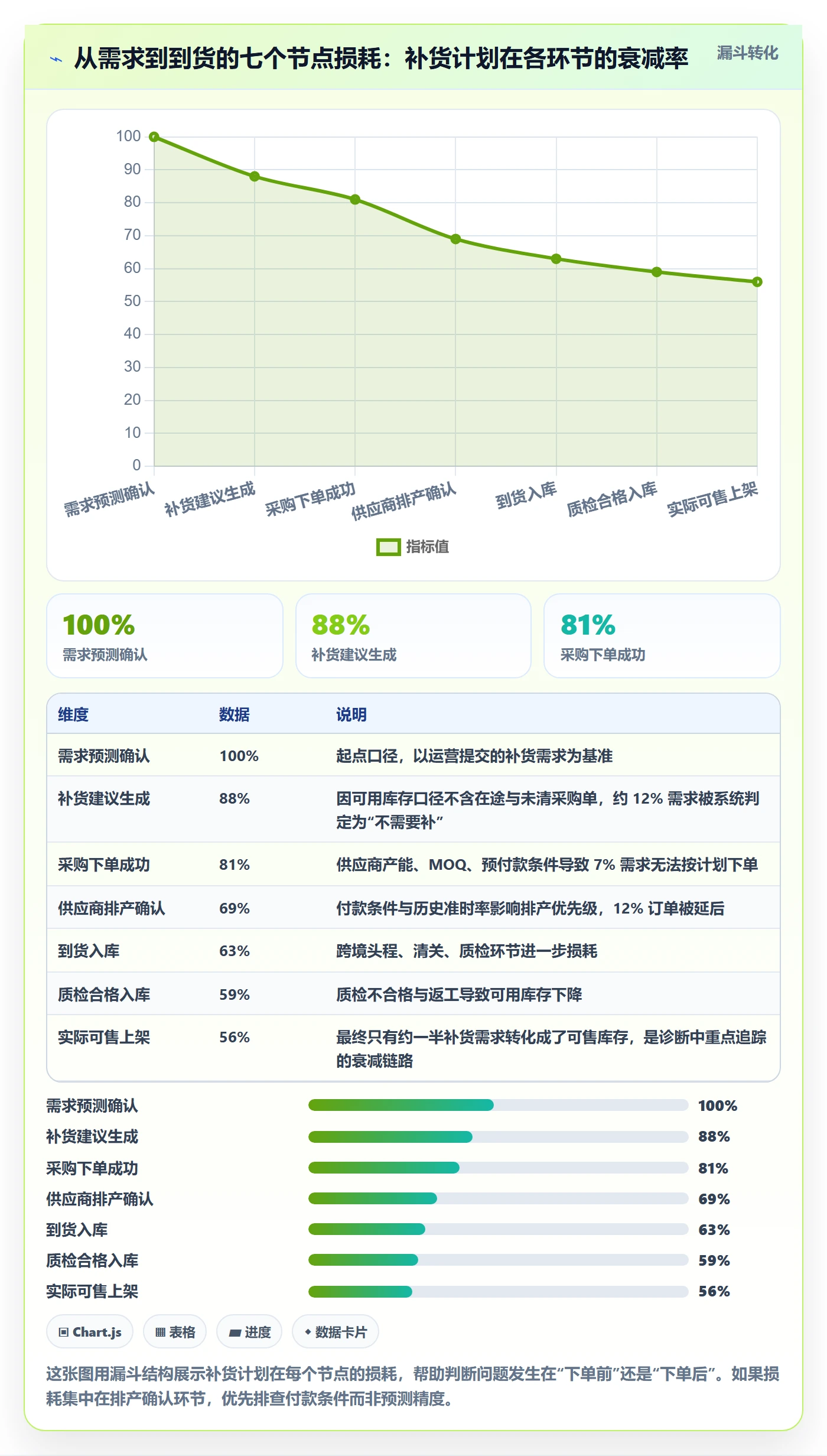The width and height of the screenshot is (827, 1456).
Task: Select the 供应商排产确认 data point on the chart
Action: coord(455,239)
